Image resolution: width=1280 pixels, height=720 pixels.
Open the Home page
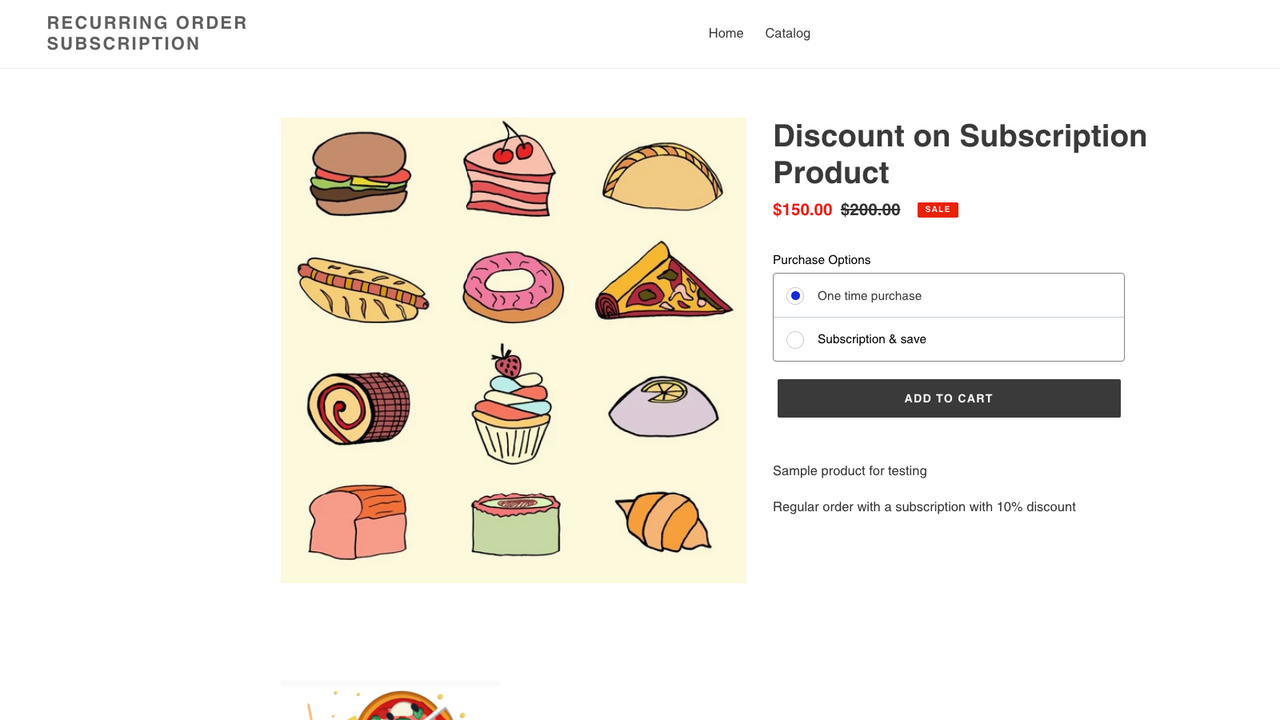tap(725, 33)
